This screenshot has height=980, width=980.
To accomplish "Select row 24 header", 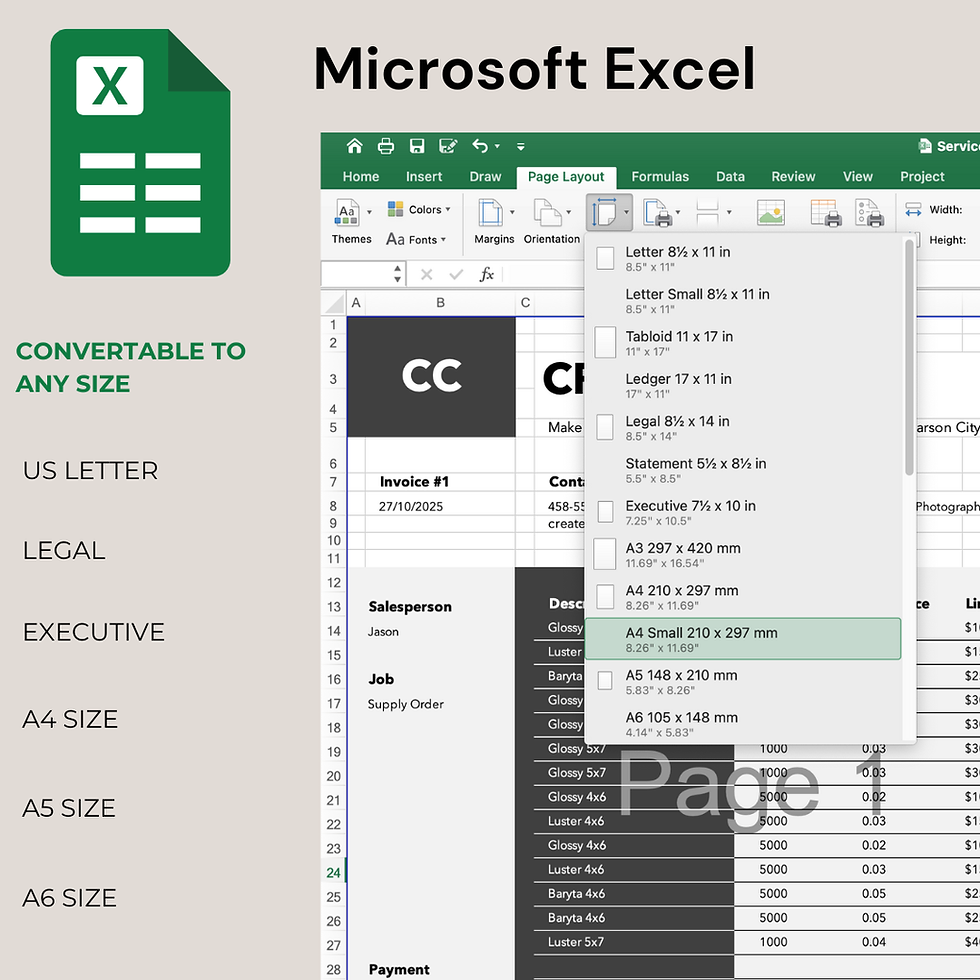I will pyautogui.click(x=334, y=872).
